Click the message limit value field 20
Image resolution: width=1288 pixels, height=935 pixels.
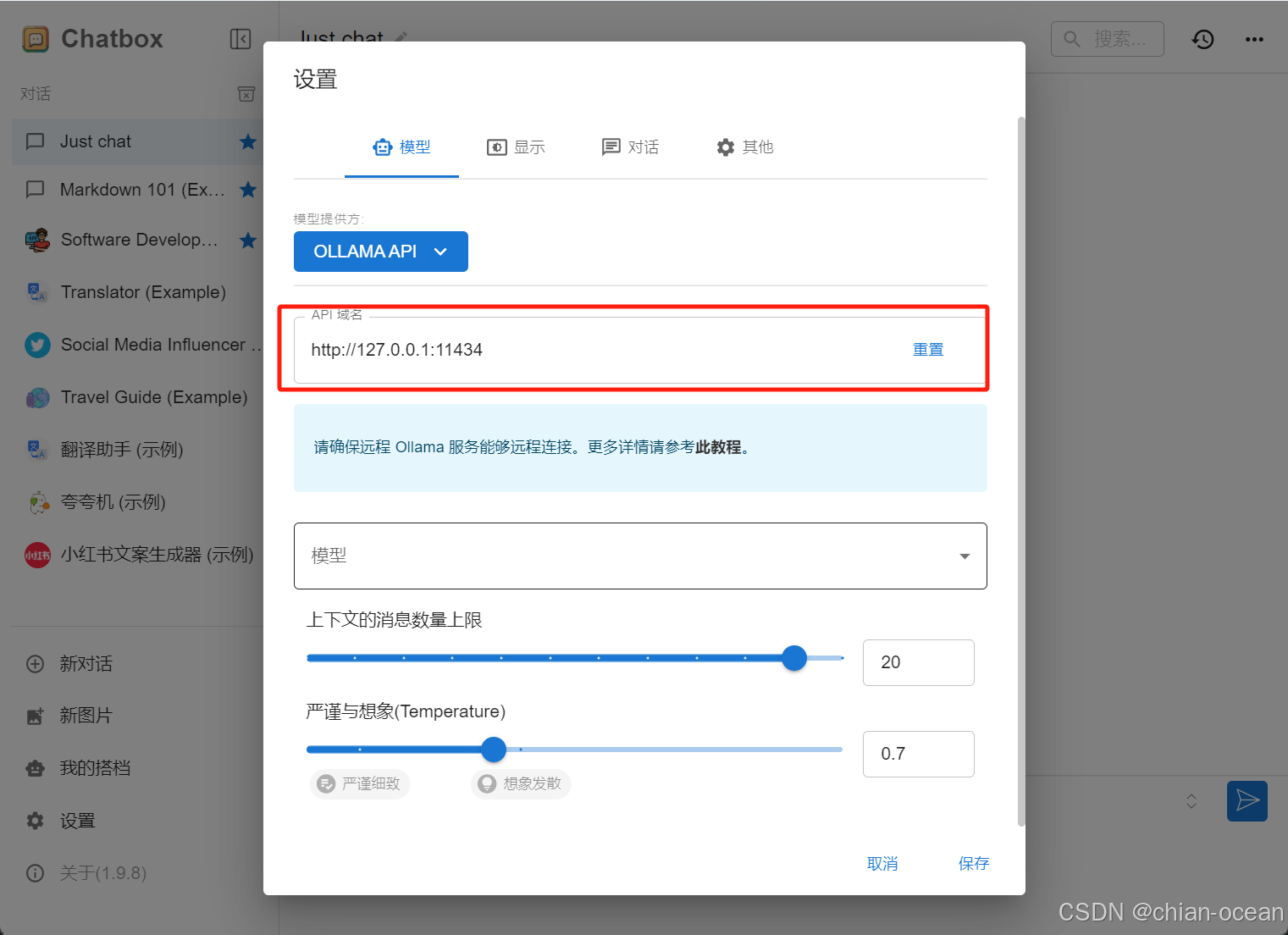(919, 662)
